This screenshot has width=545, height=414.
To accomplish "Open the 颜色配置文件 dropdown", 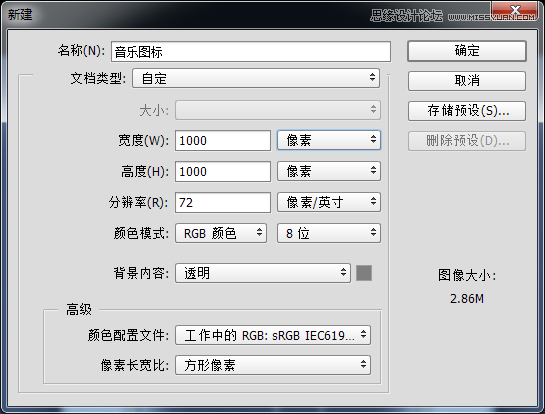I will point(273,335).
